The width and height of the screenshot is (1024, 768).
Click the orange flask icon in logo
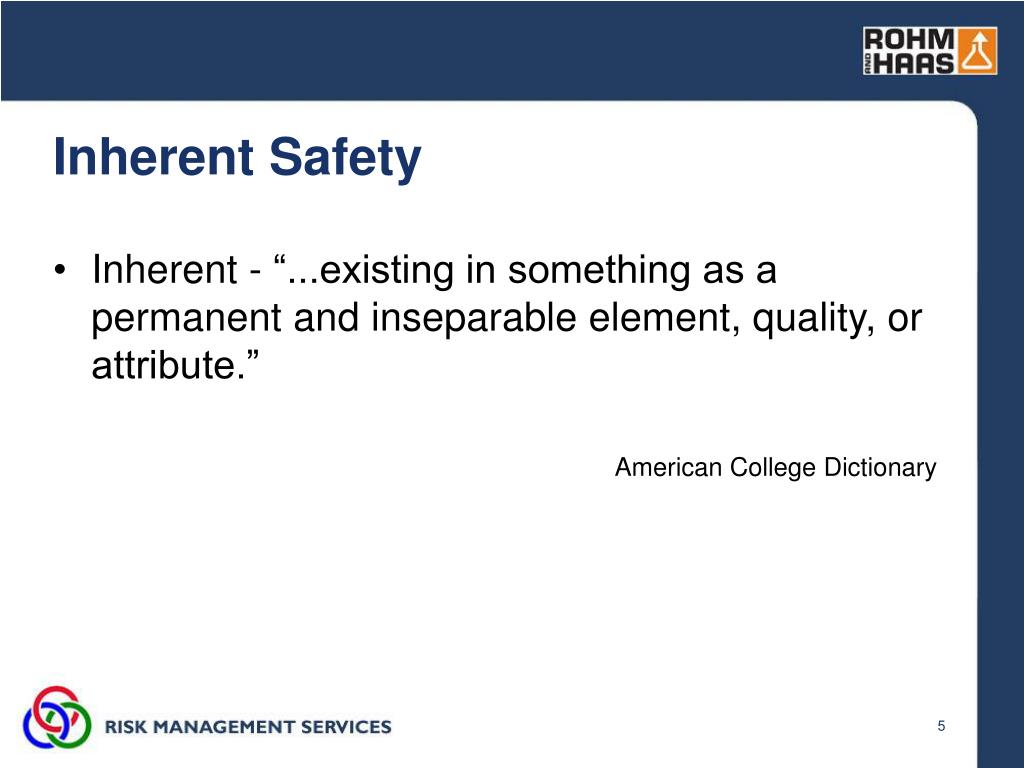(x=977, y=51)
